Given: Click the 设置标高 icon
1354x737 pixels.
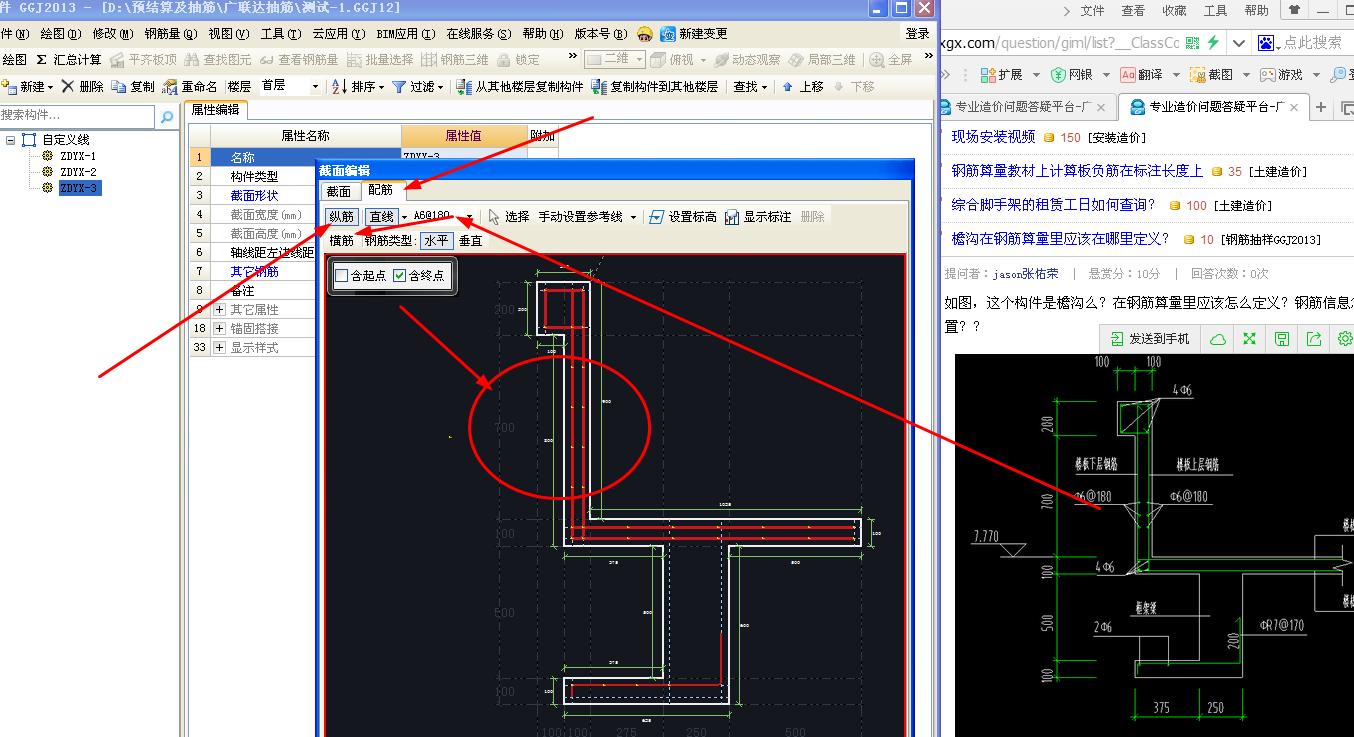Looking at the screenshot, I should (656, 216).
